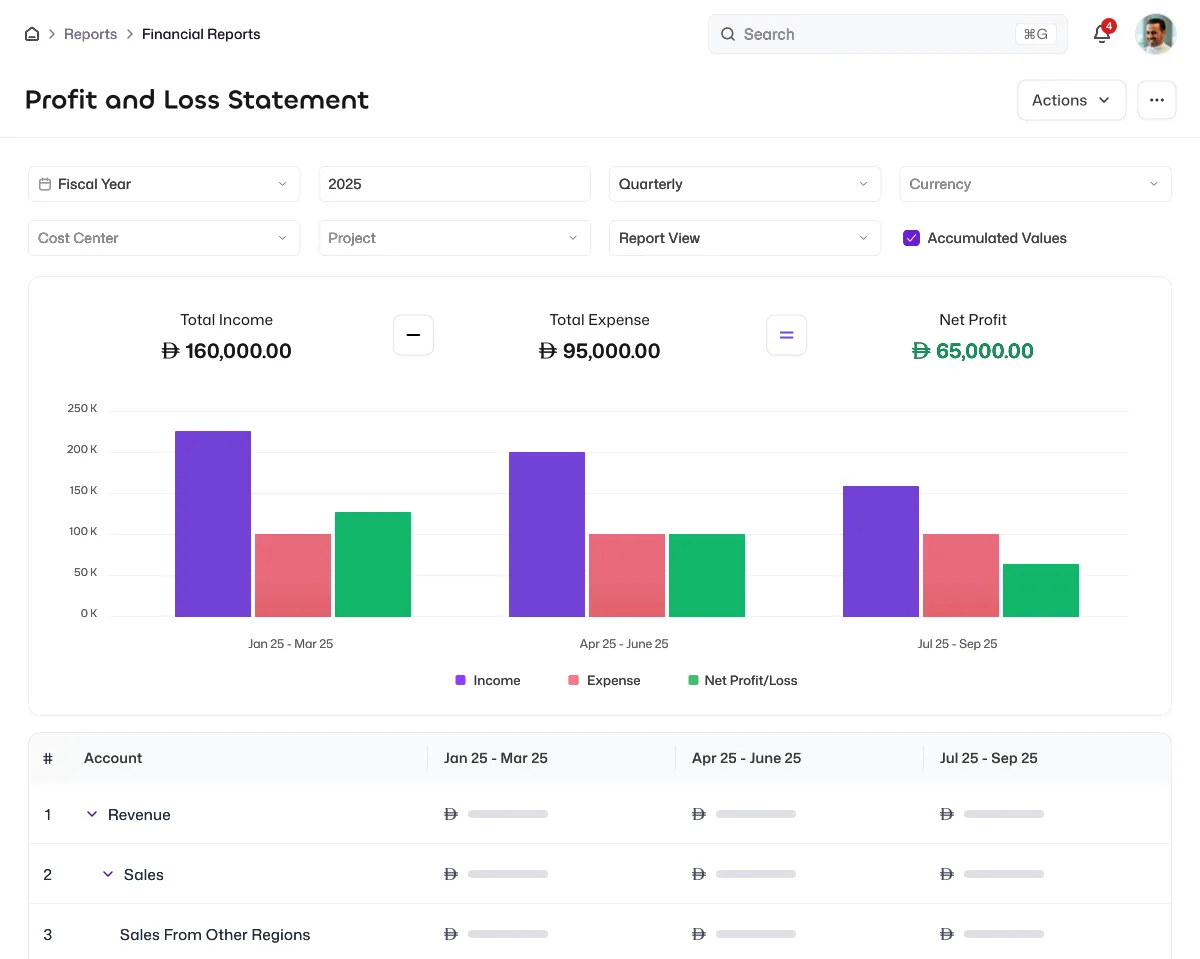Open the Fiscal Year dropdown

point(164,184)
